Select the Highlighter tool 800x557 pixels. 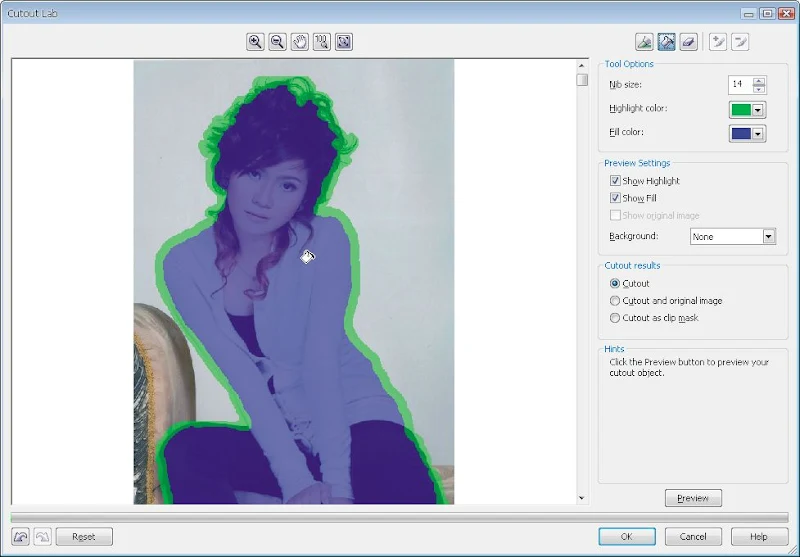pyautogui.click(x=645, y=42)
